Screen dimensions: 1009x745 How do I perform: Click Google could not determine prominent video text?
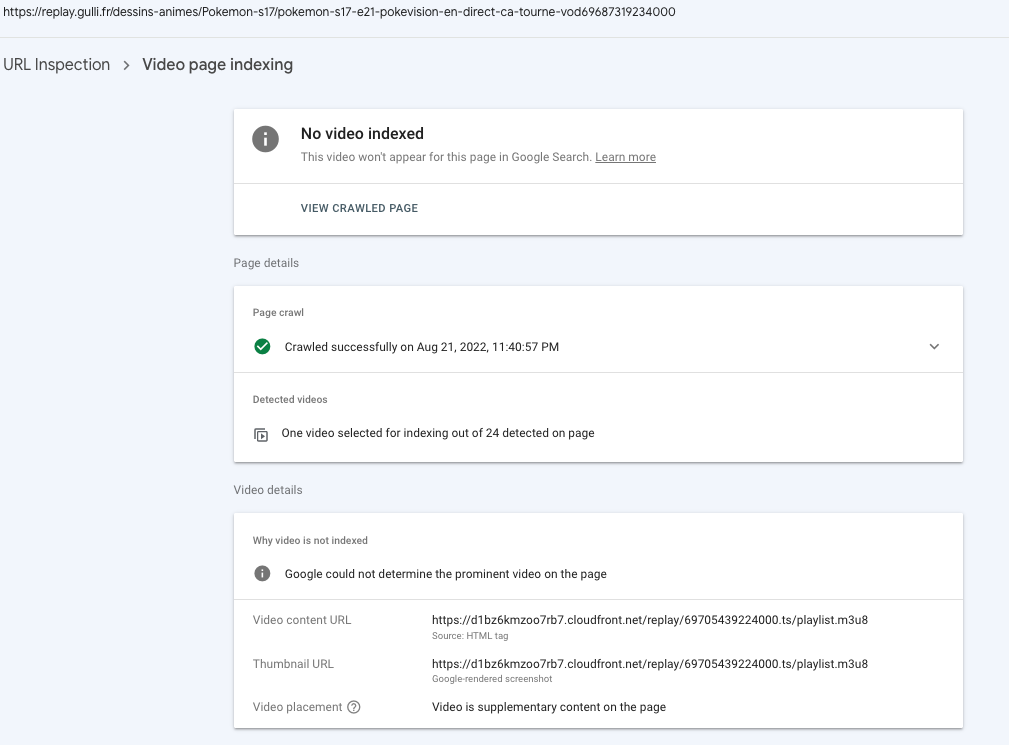(x=445, y=574)
